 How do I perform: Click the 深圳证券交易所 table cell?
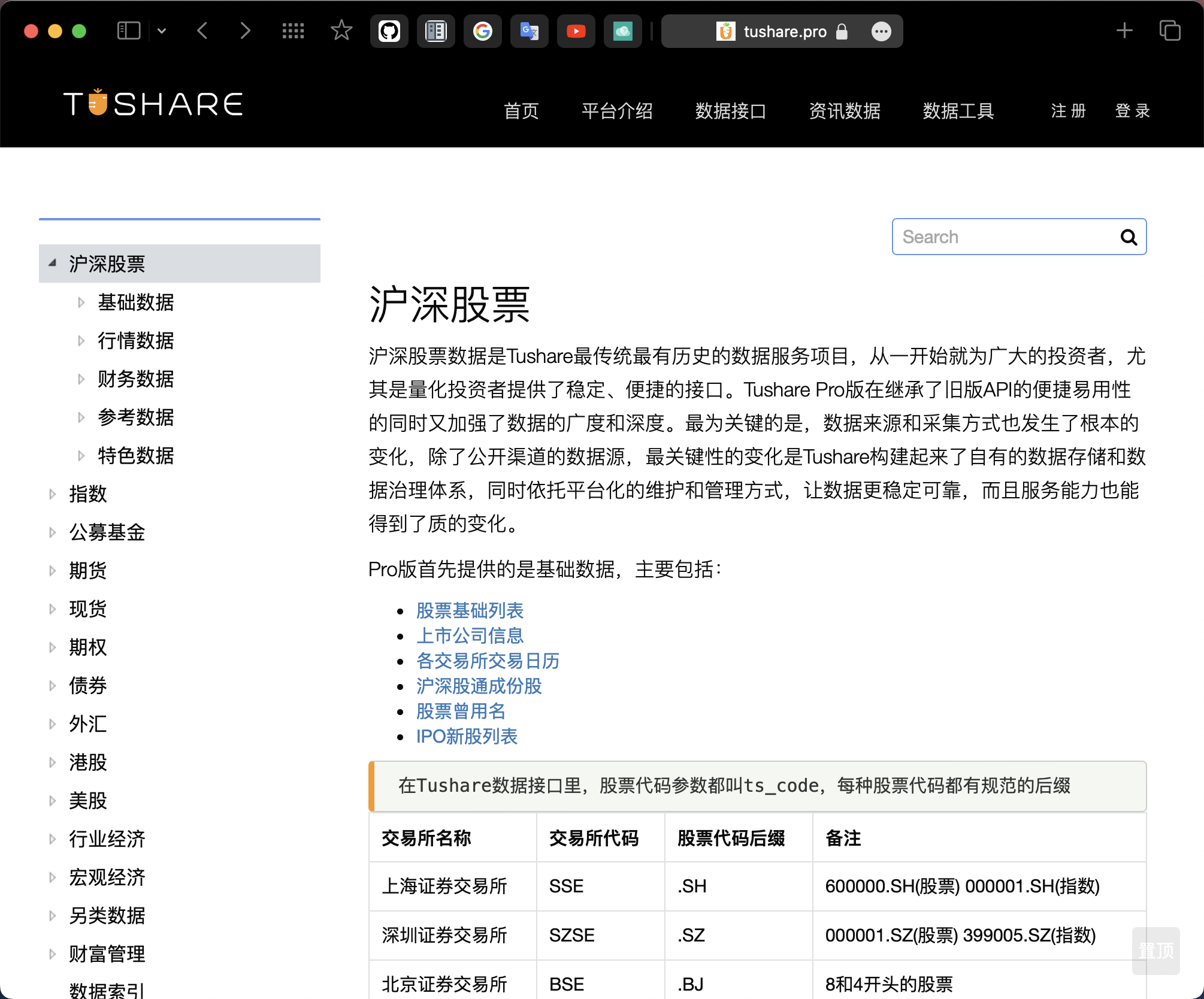tap(453, 936)
